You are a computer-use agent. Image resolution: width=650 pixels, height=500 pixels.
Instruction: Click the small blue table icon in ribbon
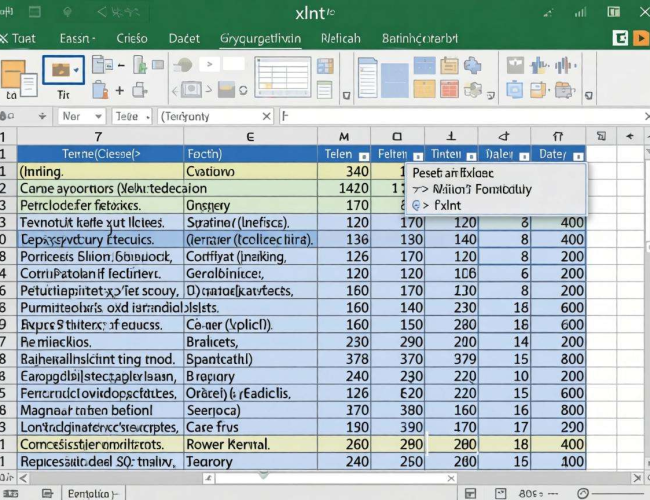pyautogui.click(x=424, y=66)
